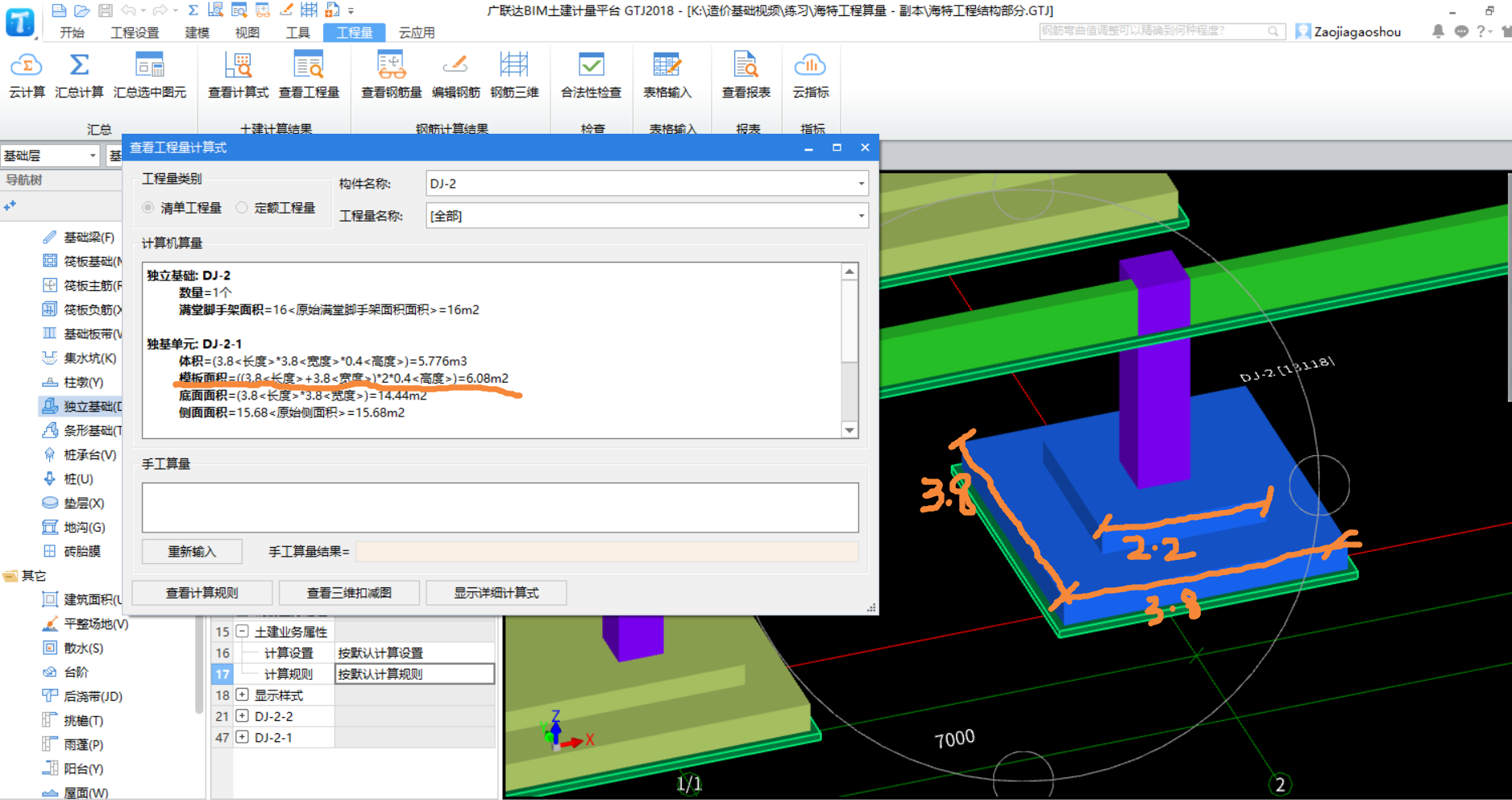Choose 汇总选中图元 in the ribbon
Image resolution: width=1512 pixels, height=800 pixels.
coord(150,76)
